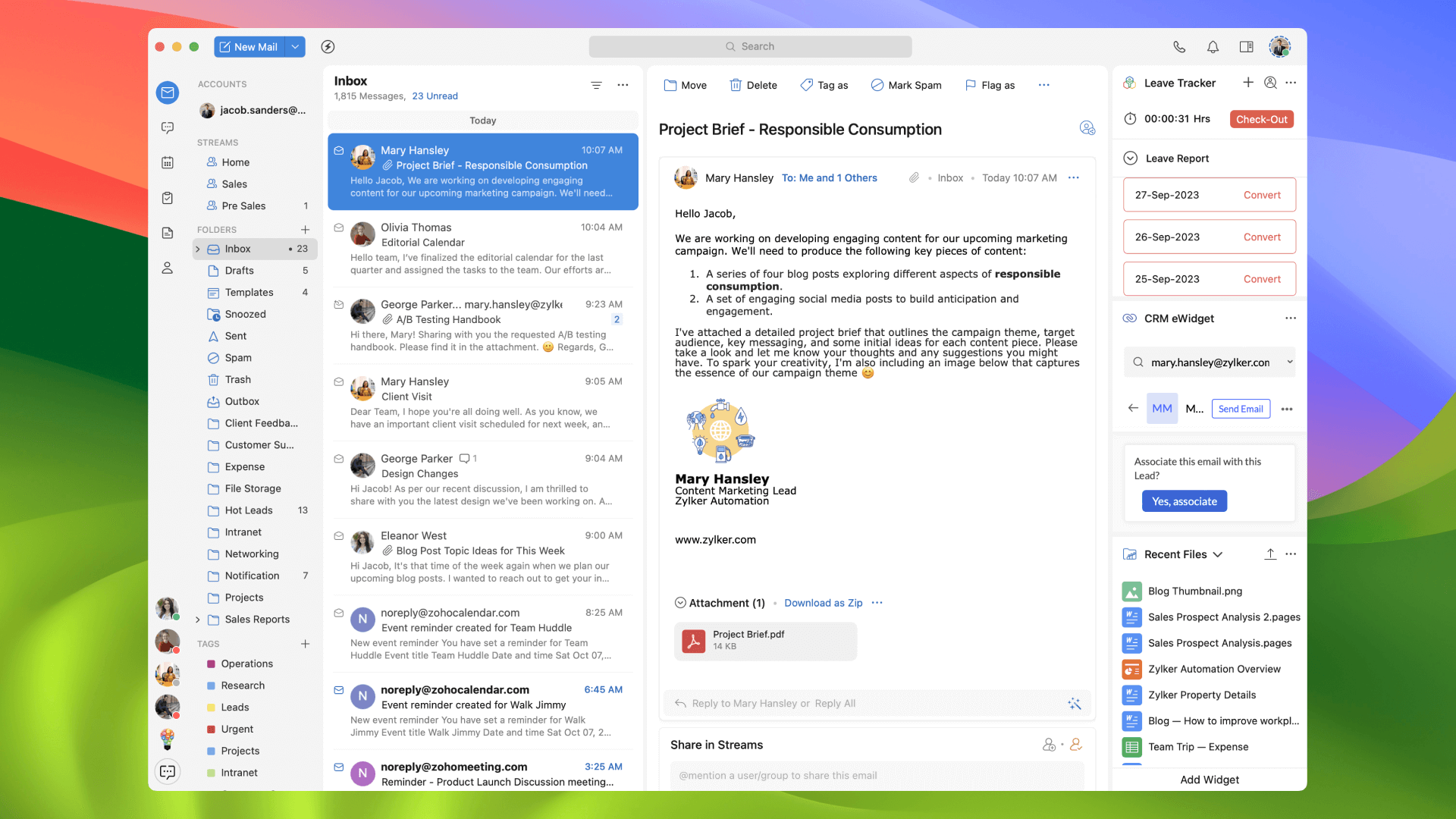Click the lightning quick actions icon
1456x819 pixels.
(328, 47)
